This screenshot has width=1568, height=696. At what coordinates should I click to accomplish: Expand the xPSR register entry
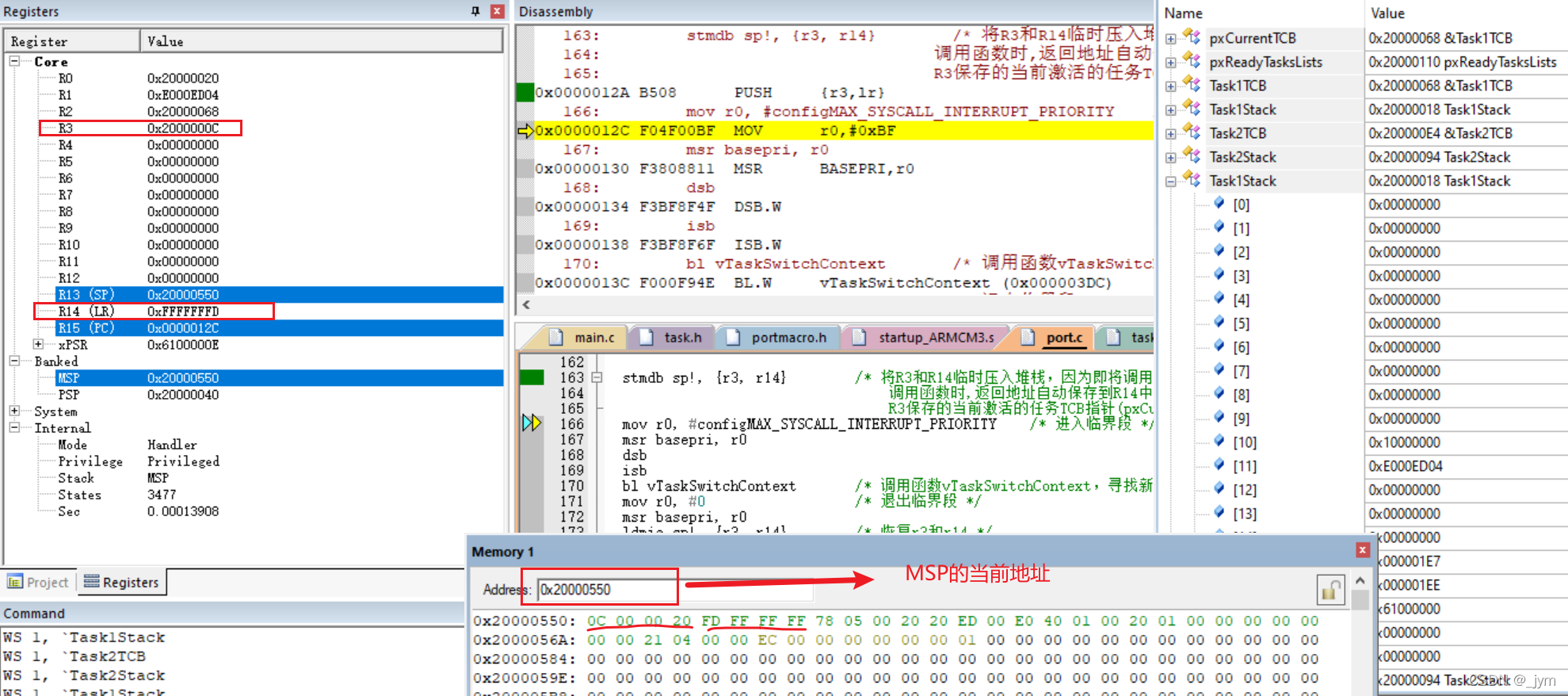pyautogui.click(x=38, y=344)
